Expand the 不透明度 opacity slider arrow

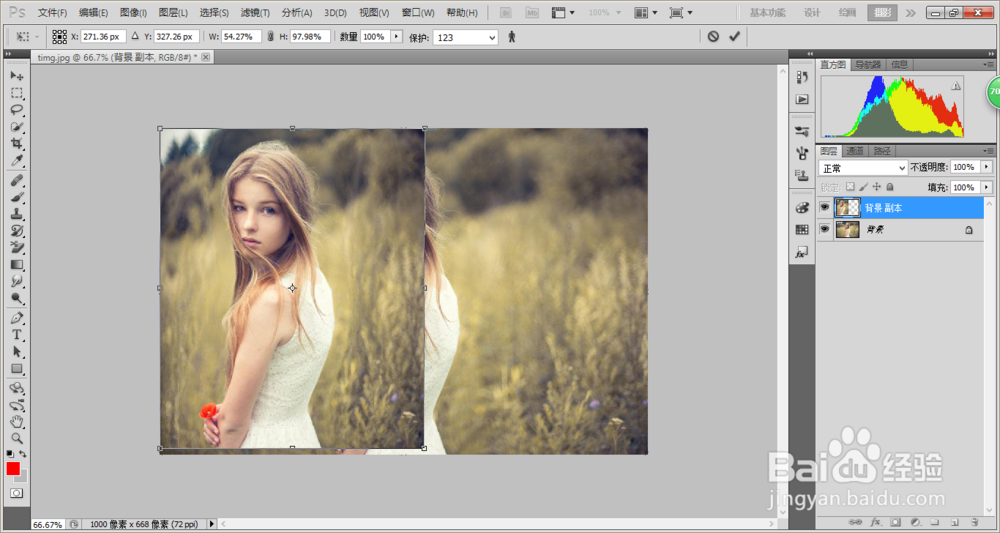click(987, 167)
